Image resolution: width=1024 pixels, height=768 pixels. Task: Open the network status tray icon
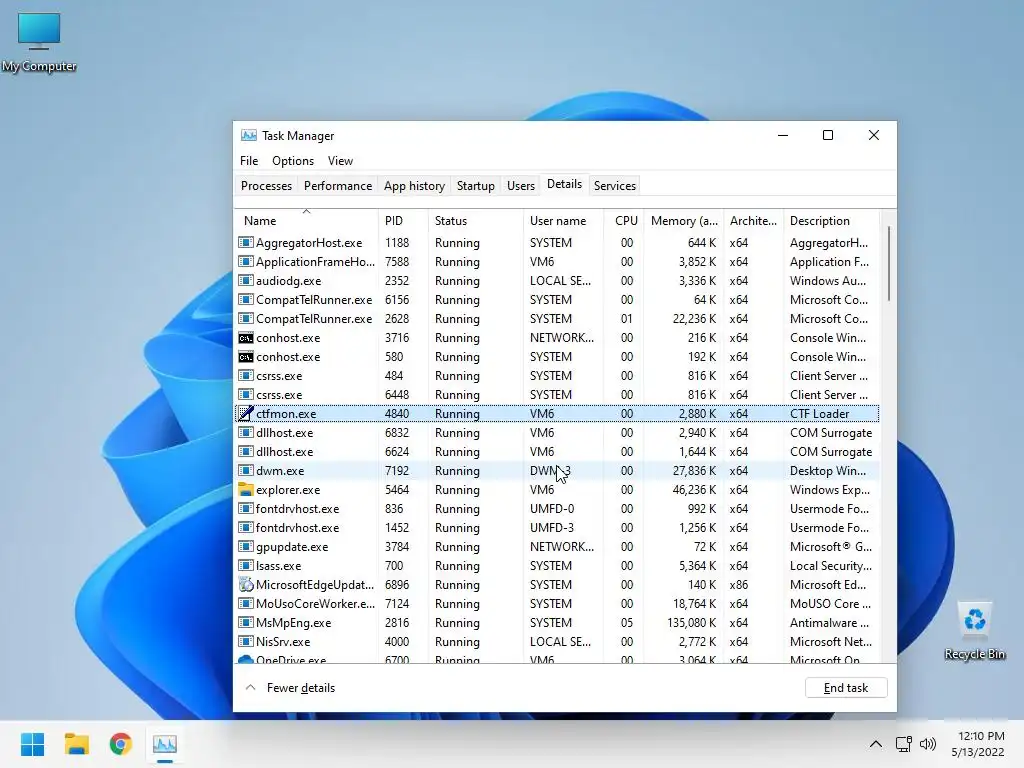[904, 744]
